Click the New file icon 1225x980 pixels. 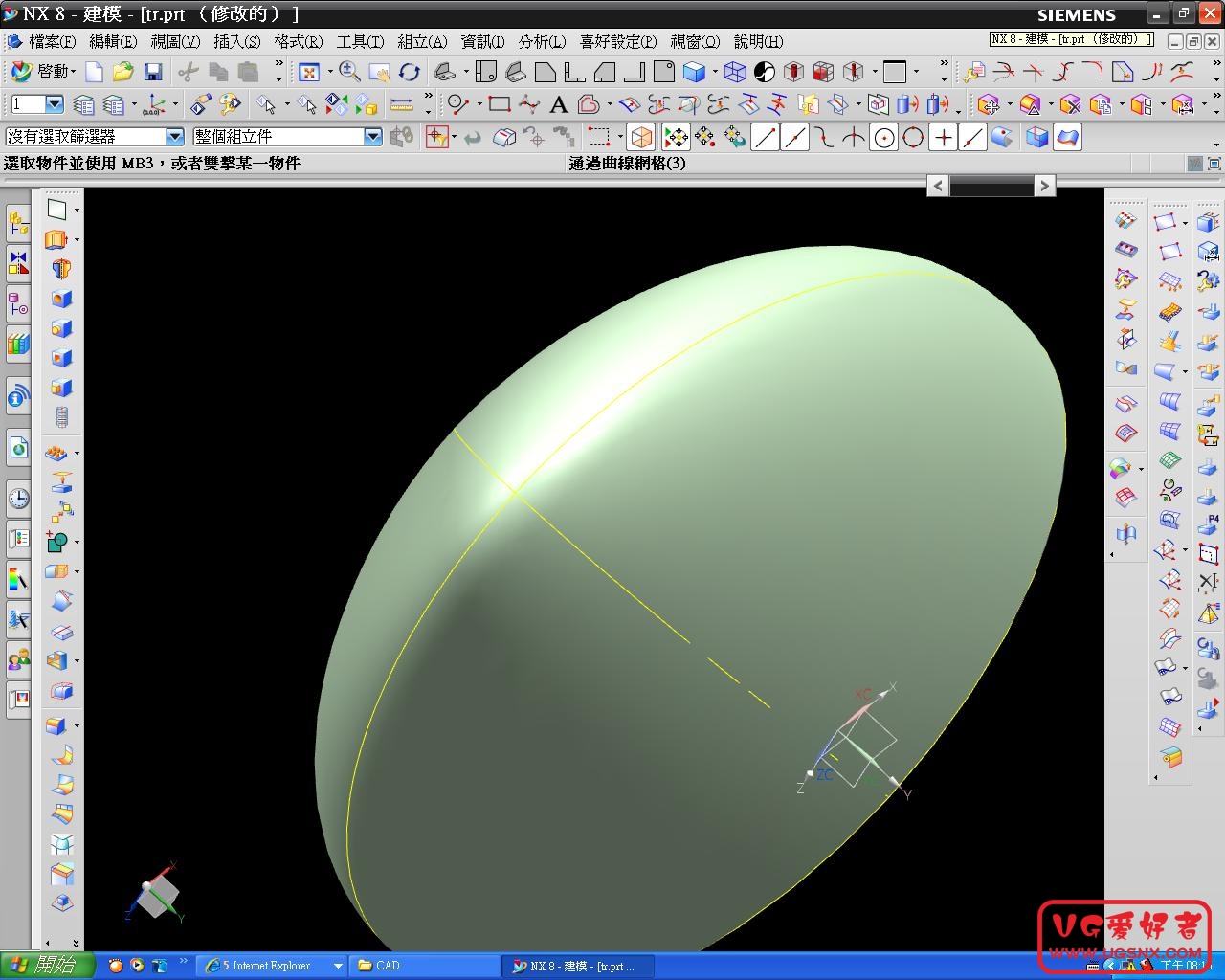click(x=94, y=72)
